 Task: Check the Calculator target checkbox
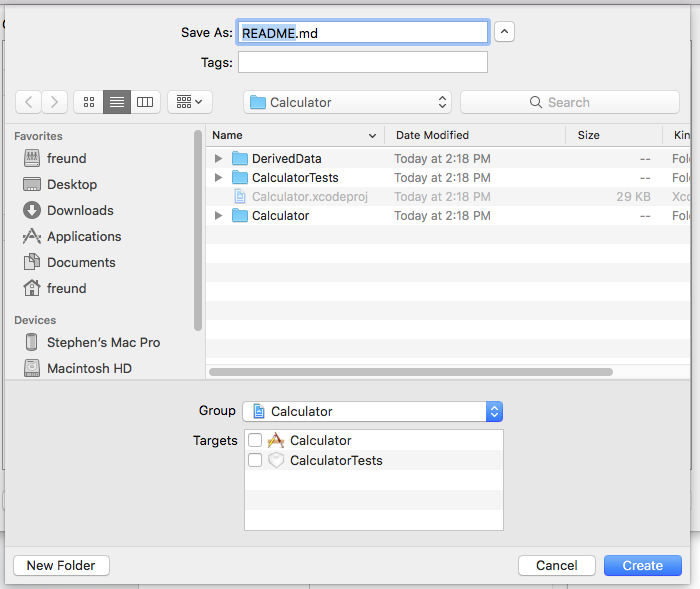click(255, 440)
